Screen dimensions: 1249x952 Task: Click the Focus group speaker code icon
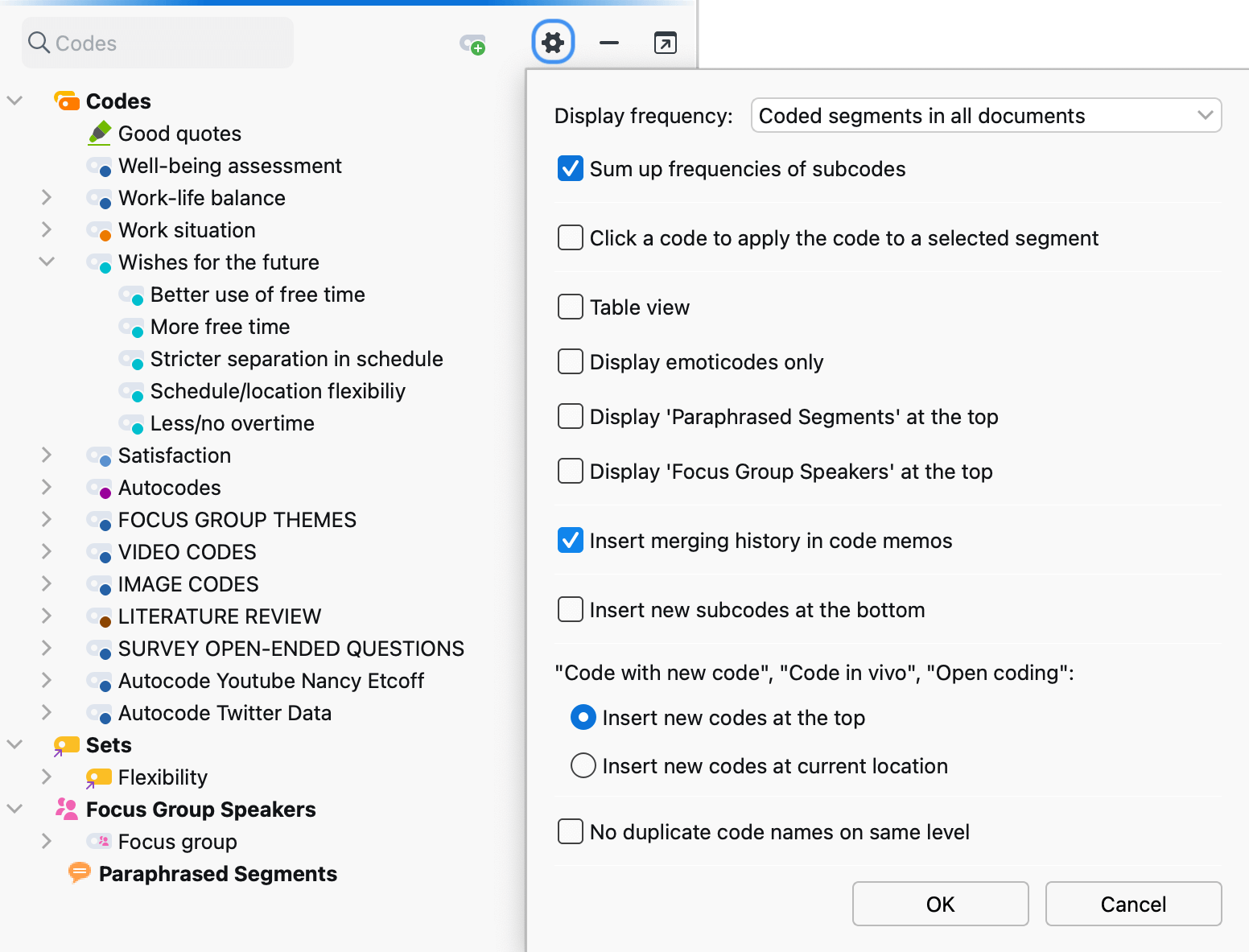coord(100,841)
